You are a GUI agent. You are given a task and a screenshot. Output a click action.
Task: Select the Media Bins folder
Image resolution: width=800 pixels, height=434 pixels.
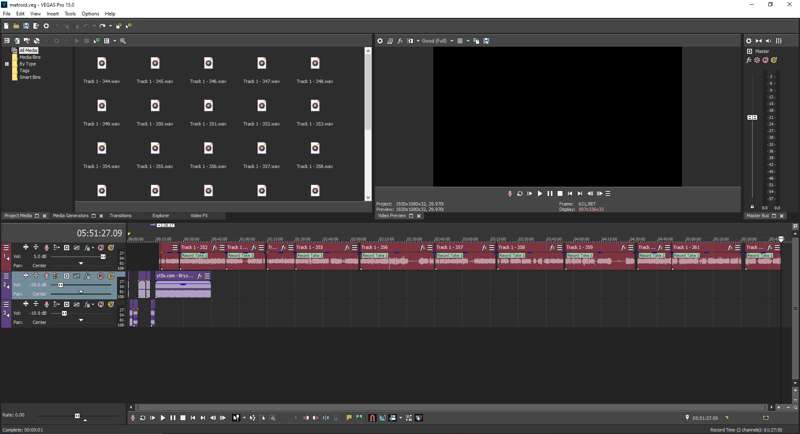tap(30, 57)
